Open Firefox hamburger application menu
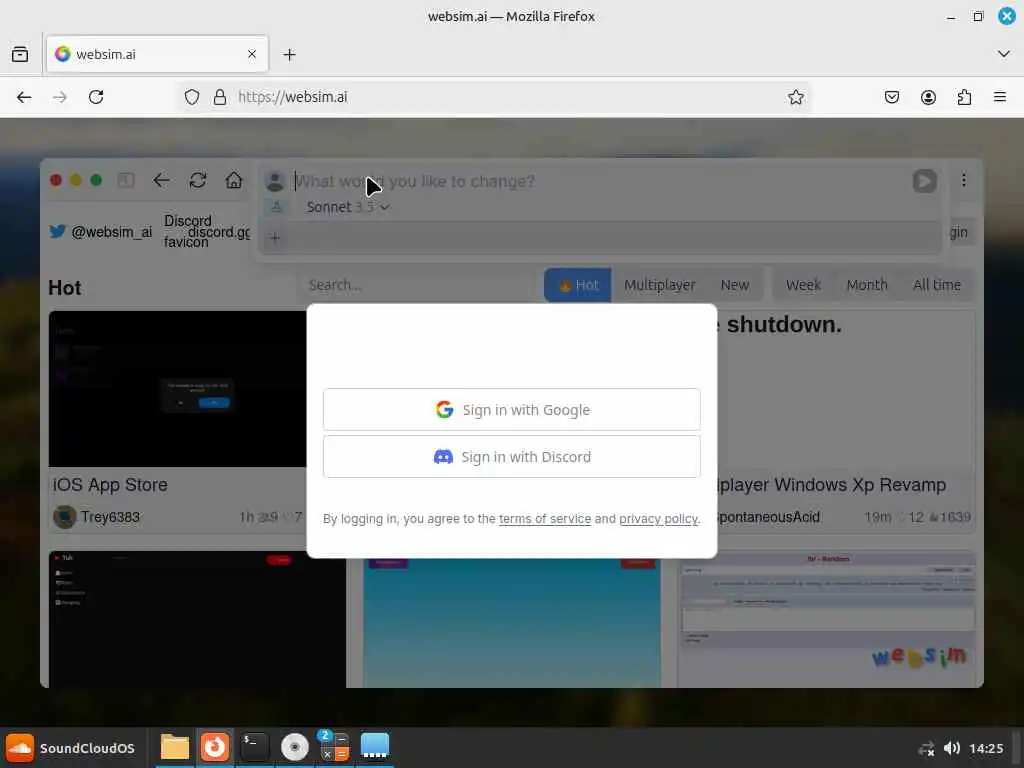 [x=1000, y=97]
